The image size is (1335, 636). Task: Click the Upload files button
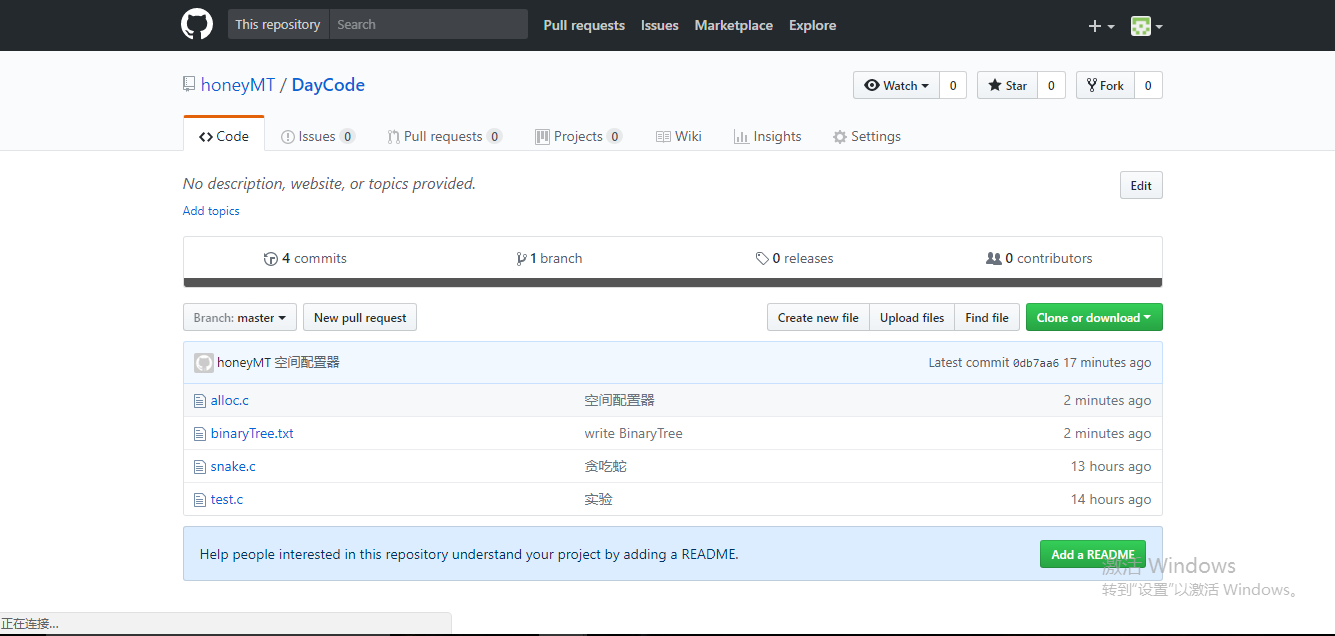912,318
